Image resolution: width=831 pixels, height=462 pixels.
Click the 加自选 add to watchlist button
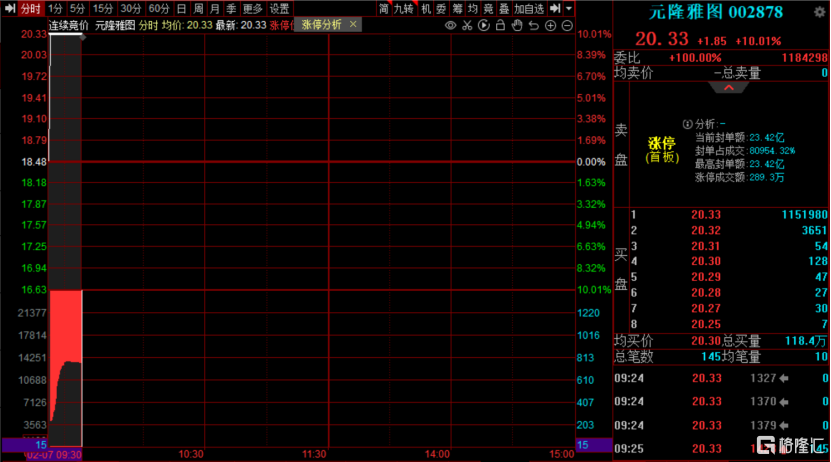pyautogui.click(x=530, y=8)
